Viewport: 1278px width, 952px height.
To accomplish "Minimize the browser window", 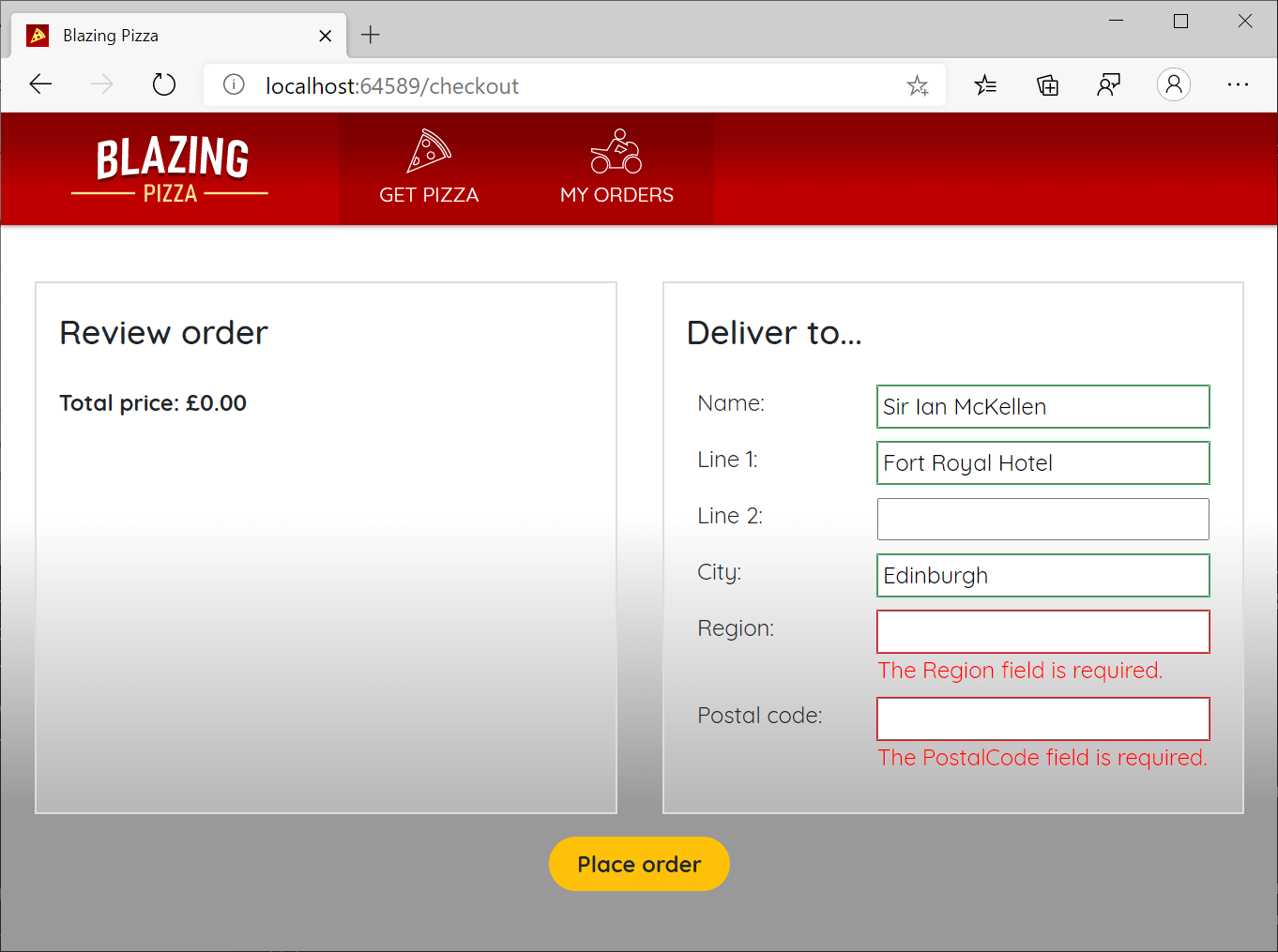I will pos(1116,21).
